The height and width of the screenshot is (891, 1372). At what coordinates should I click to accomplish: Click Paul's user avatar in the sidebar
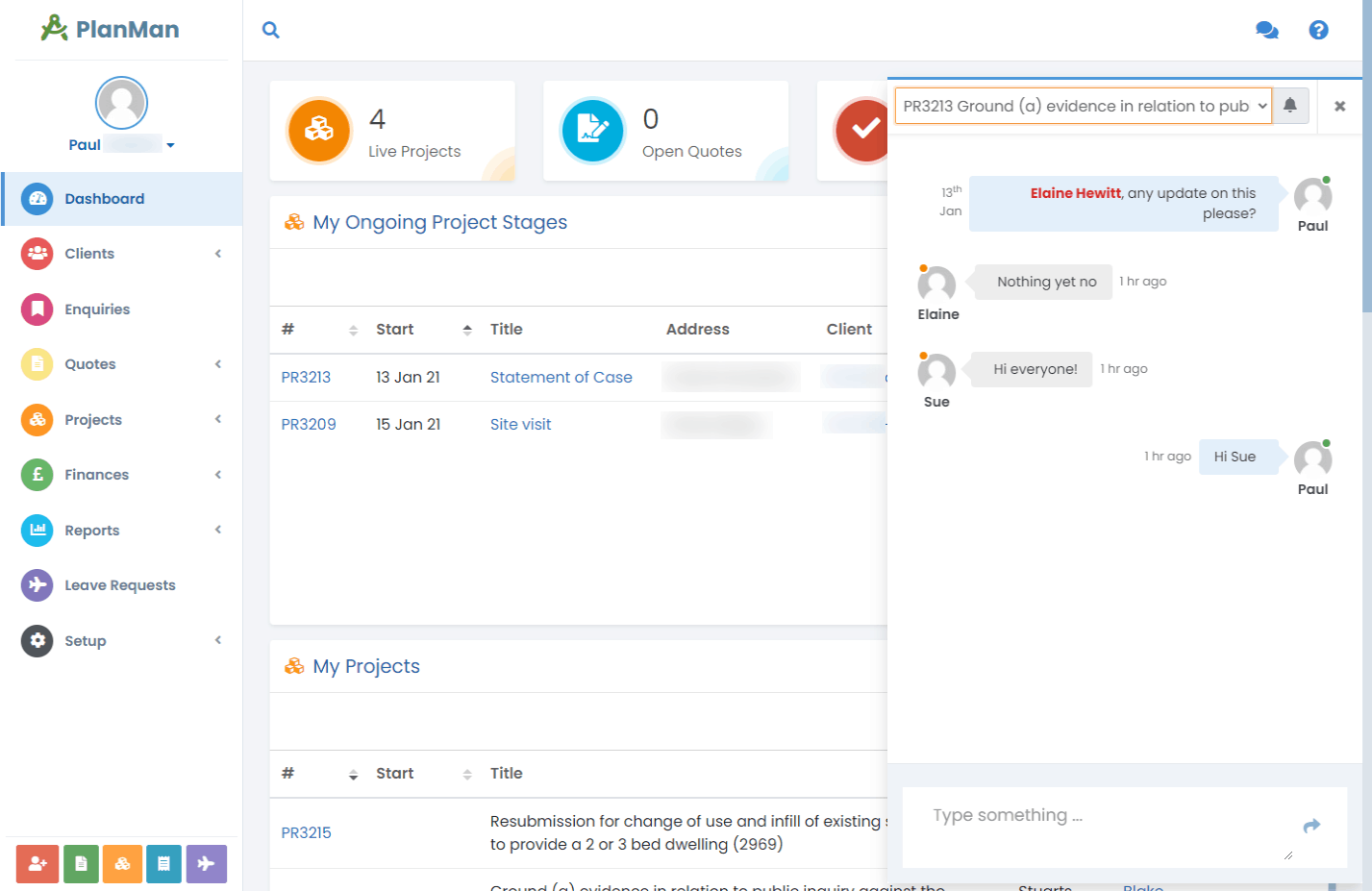coord(121,103)
